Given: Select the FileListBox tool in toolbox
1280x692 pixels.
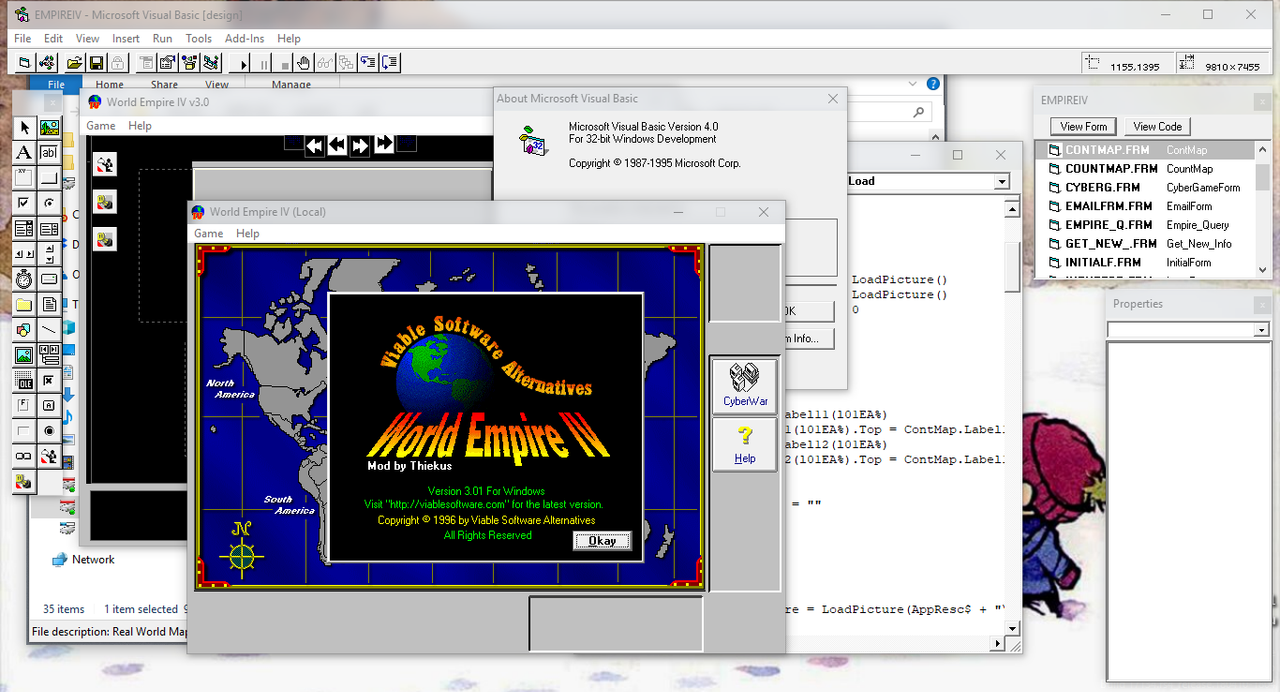Looking at the screenshot, I should (49, 304).
